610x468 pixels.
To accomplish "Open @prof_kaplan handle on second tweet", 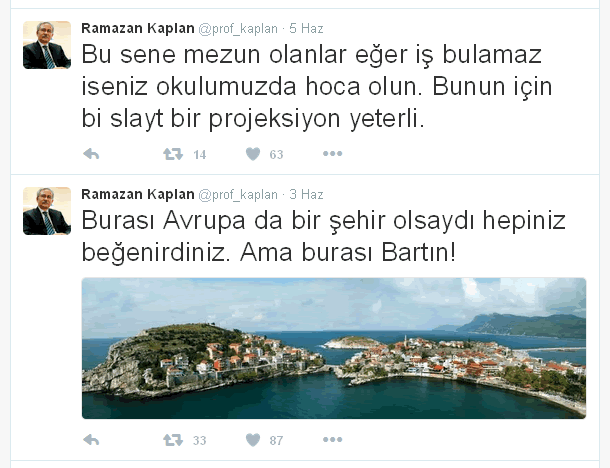I will [x=238, y=195].
